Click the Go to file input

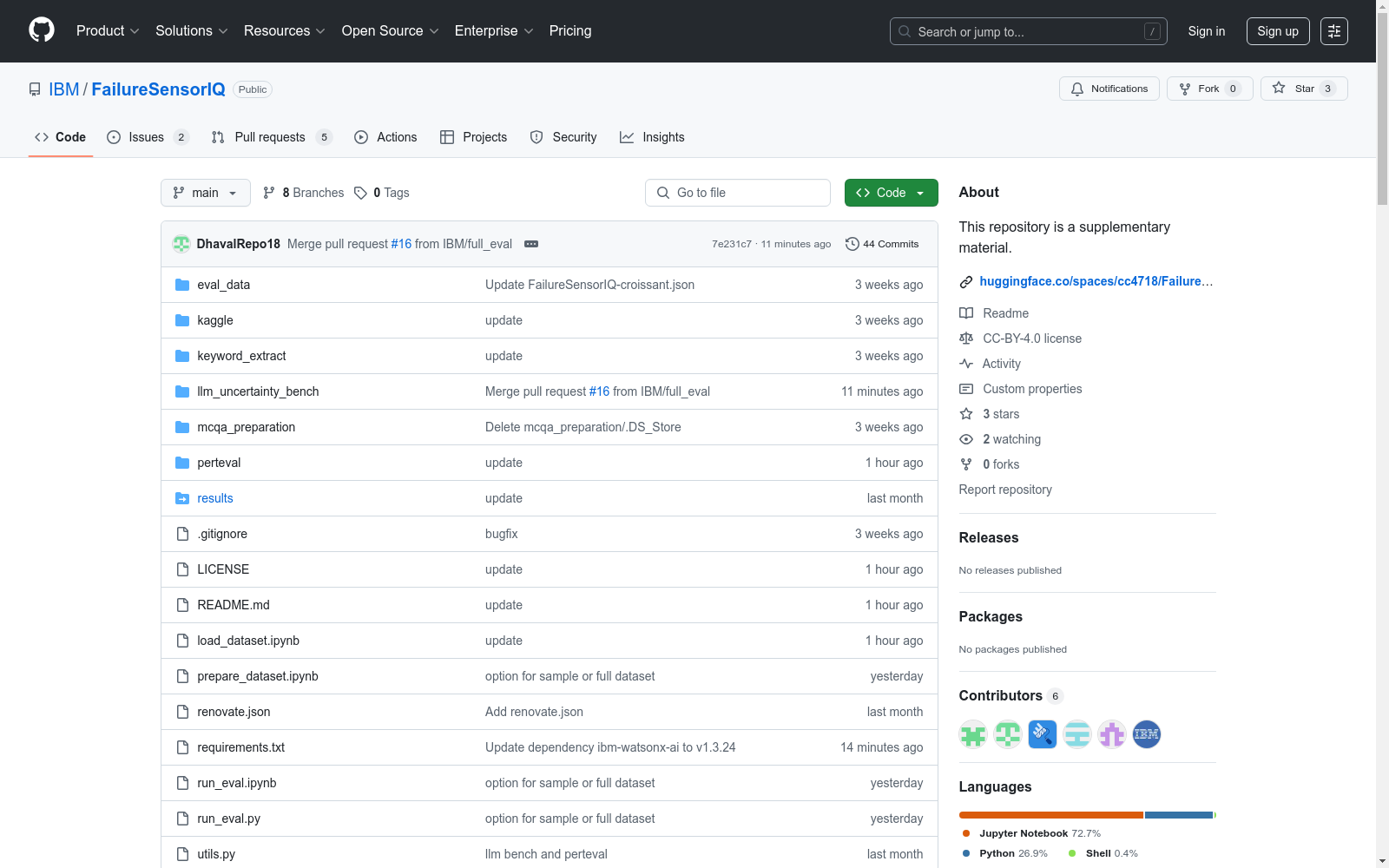pyautogui.click(x=738, y=193)
